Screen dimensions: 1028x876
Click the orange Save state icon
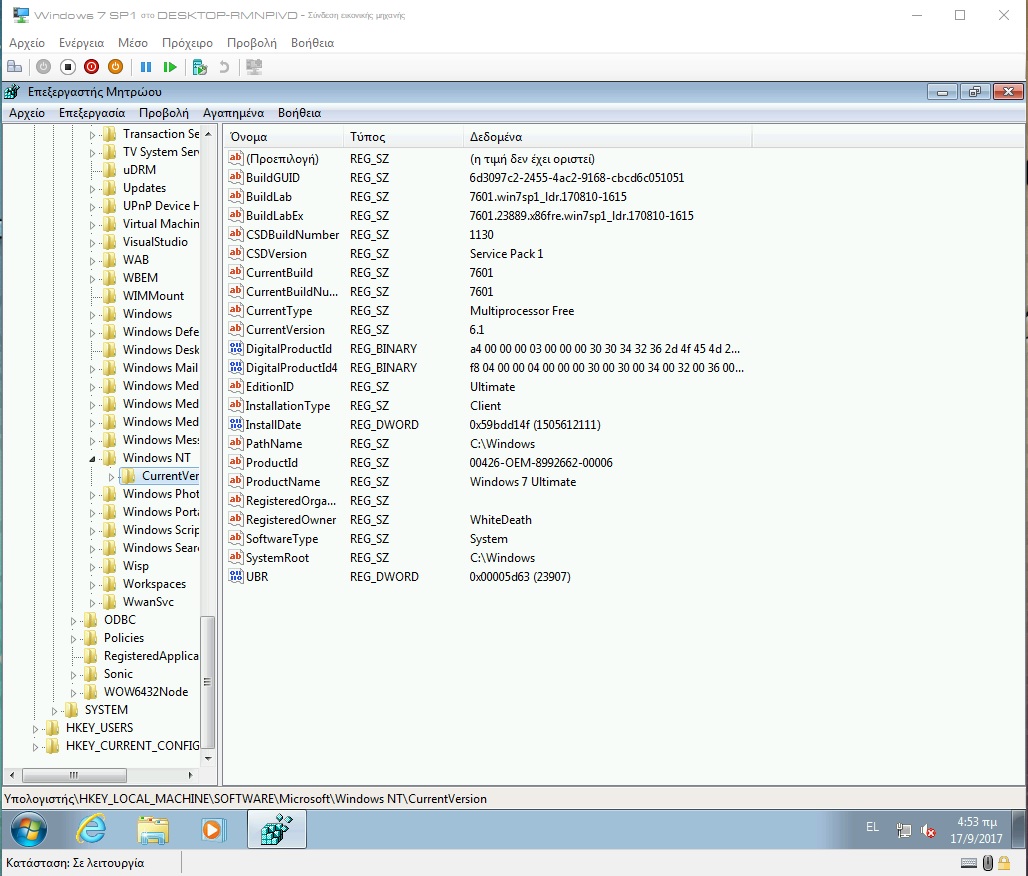[x=115, y=67]
